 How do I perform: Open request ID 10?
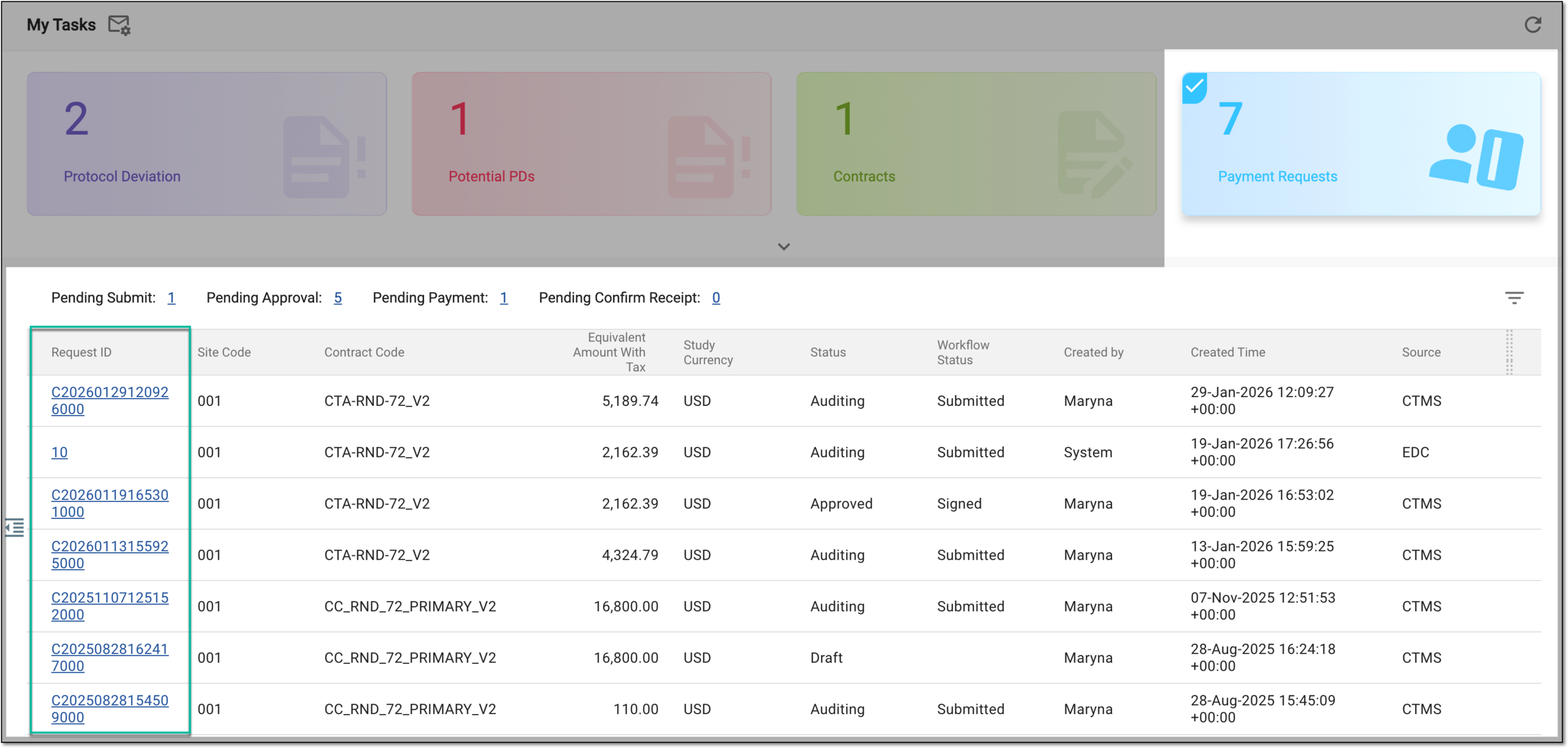[x=59, y=452]
